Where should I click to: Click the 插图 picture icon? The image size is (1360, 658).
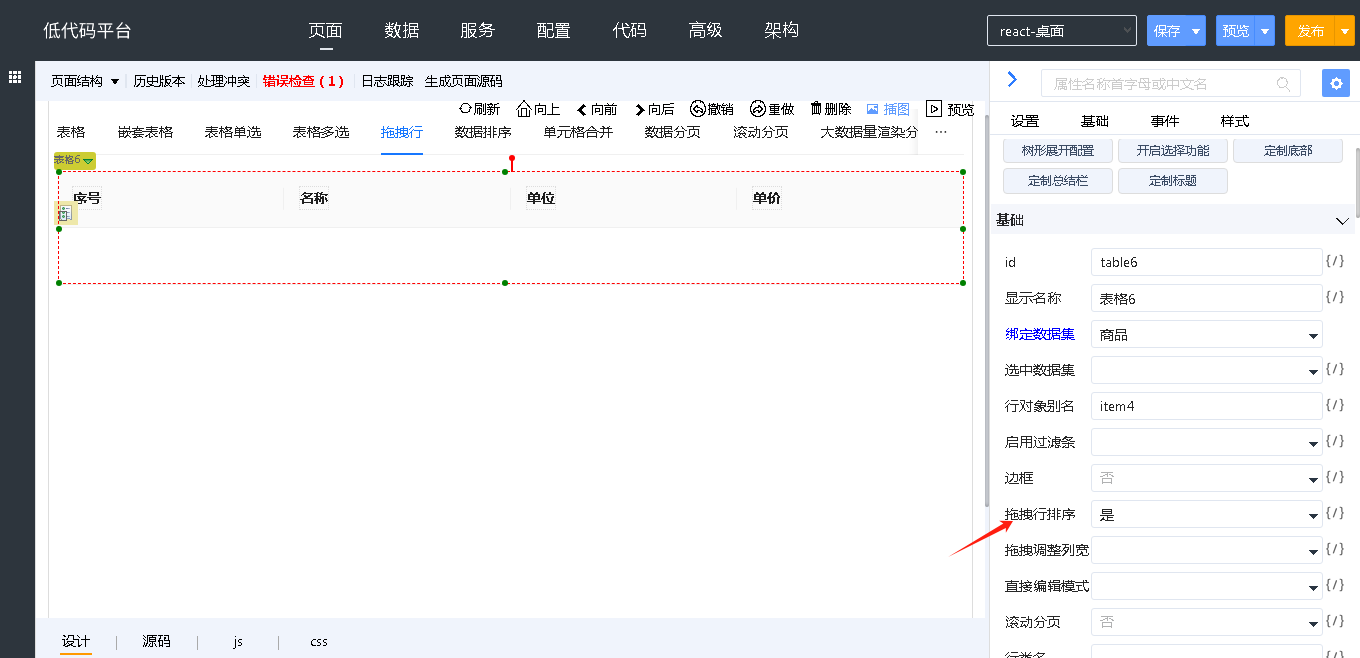872,109
